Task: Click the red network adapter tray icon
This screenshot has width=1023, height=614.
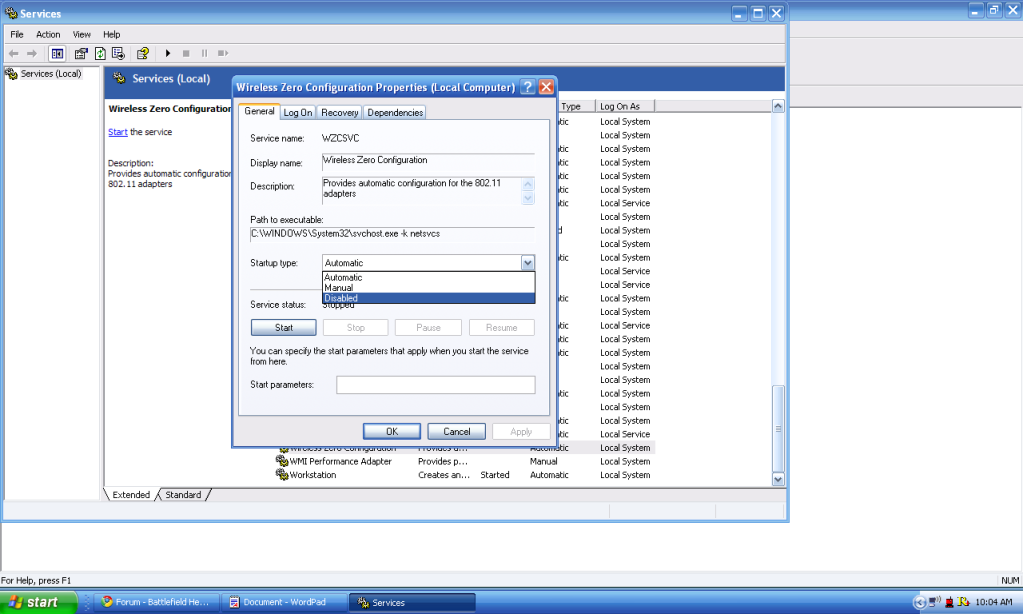Action: 949,602
